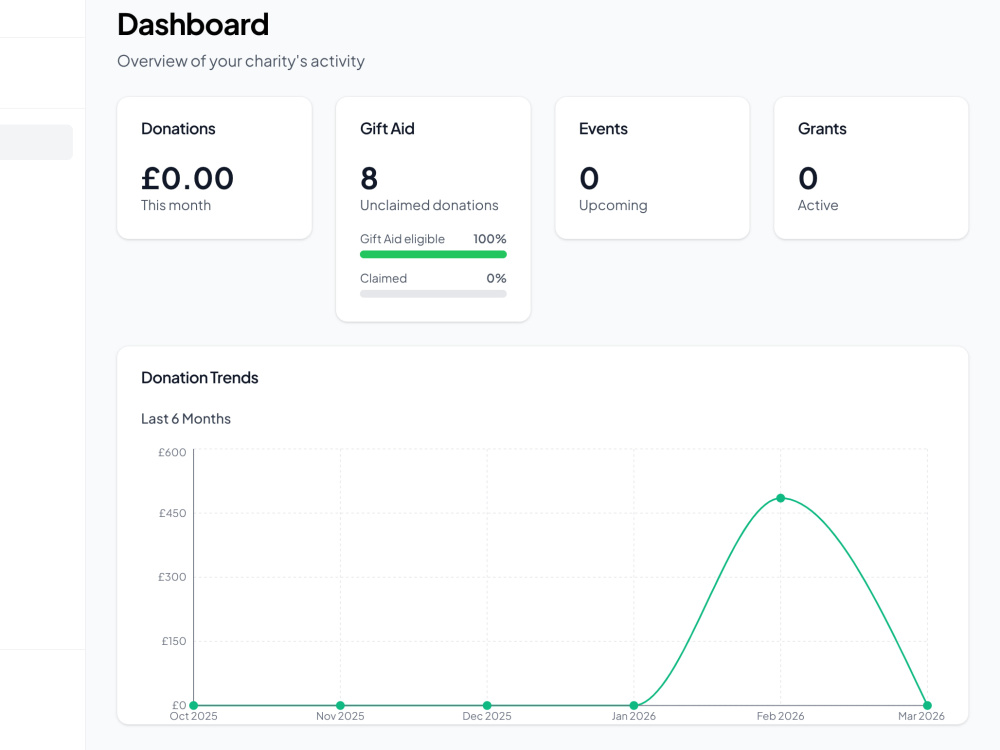The height and width of the screenshot is (750, 1000).
Task: Click the 'Last 6 Months' label
Action: pos(186,419)
